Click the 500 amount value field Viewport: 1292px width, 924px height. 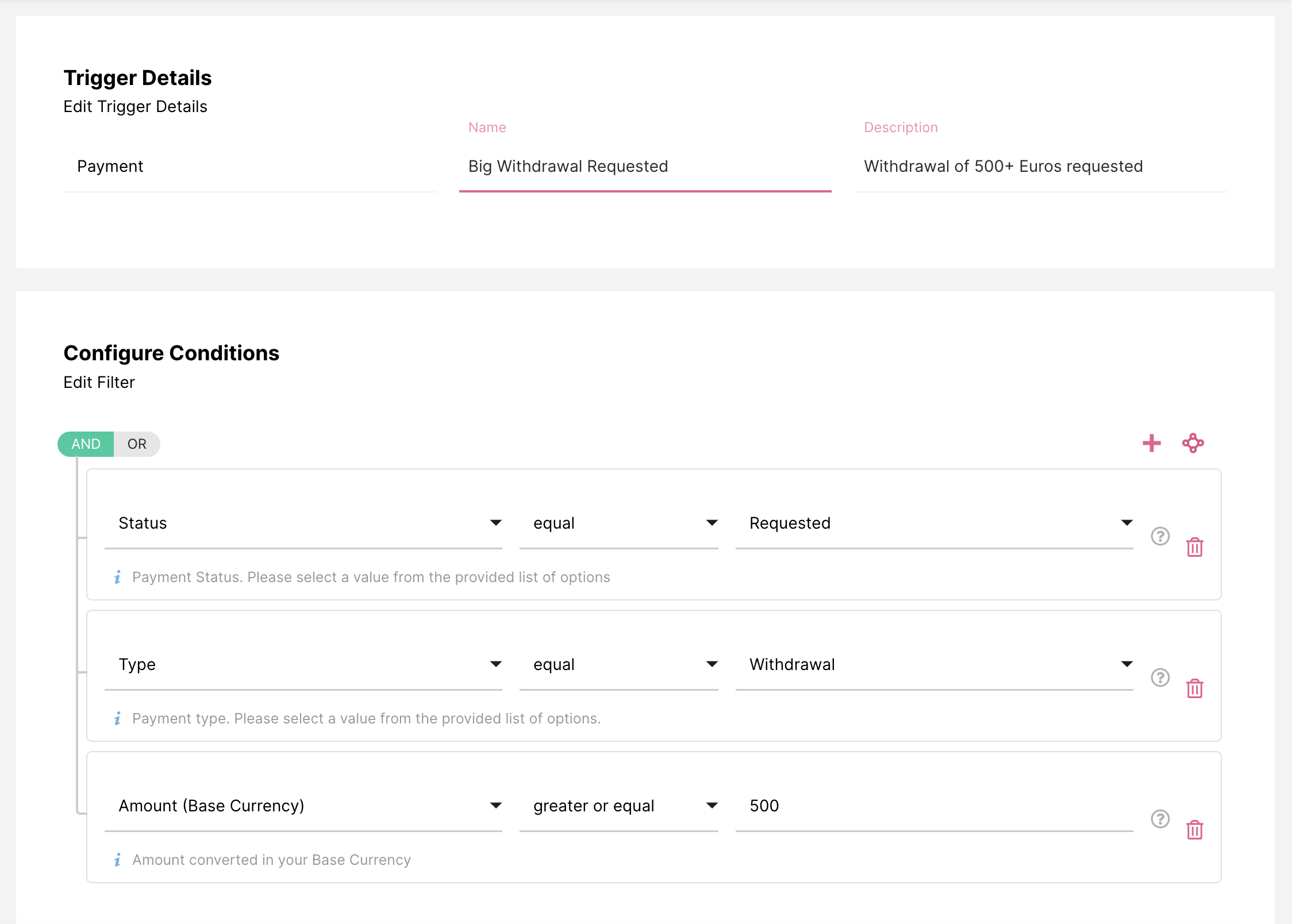pyautogui.click(x=933, y=806)
